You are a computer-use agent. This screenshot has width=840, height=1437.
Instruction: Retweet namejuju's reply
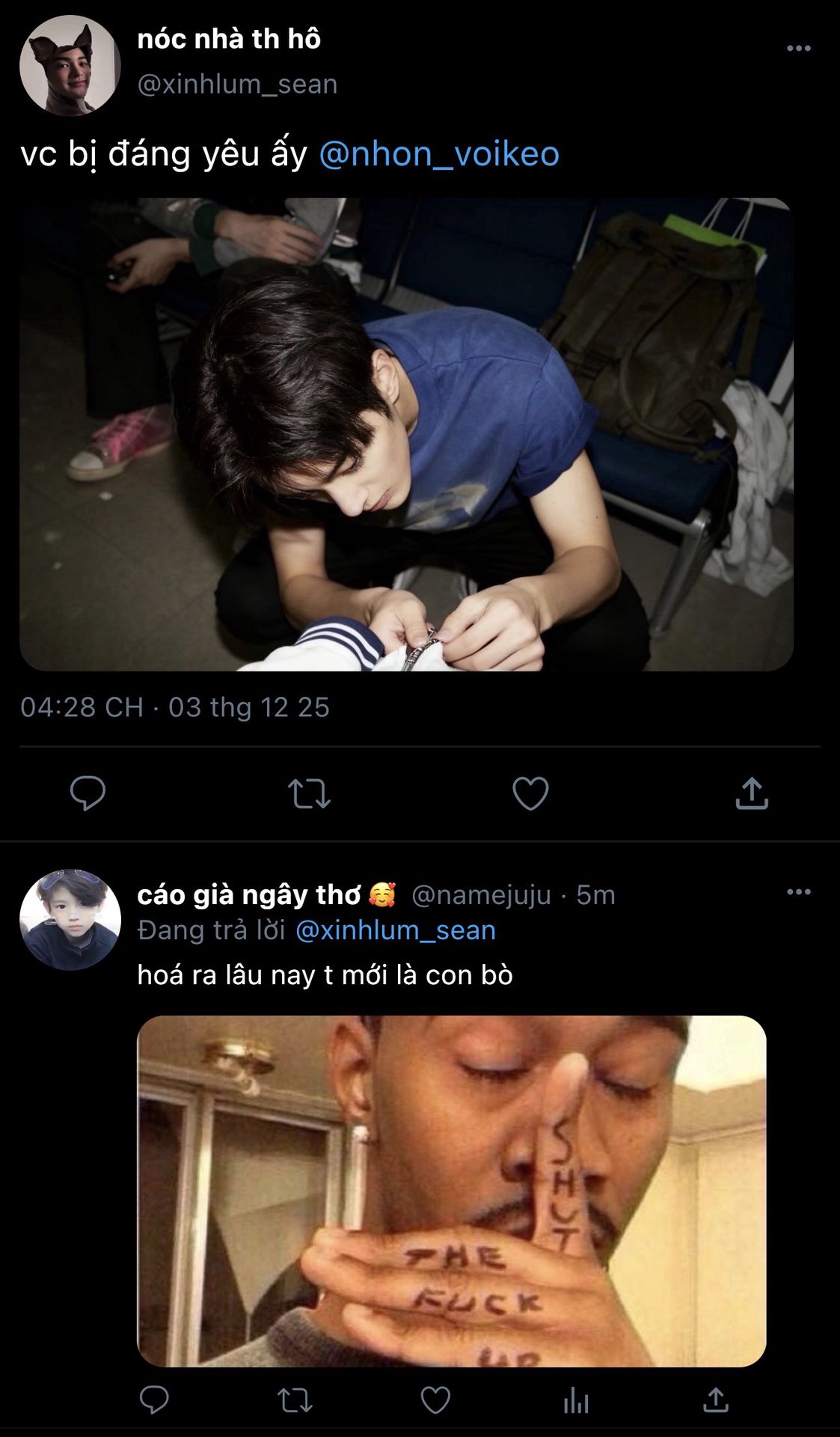coord(295,1400)
